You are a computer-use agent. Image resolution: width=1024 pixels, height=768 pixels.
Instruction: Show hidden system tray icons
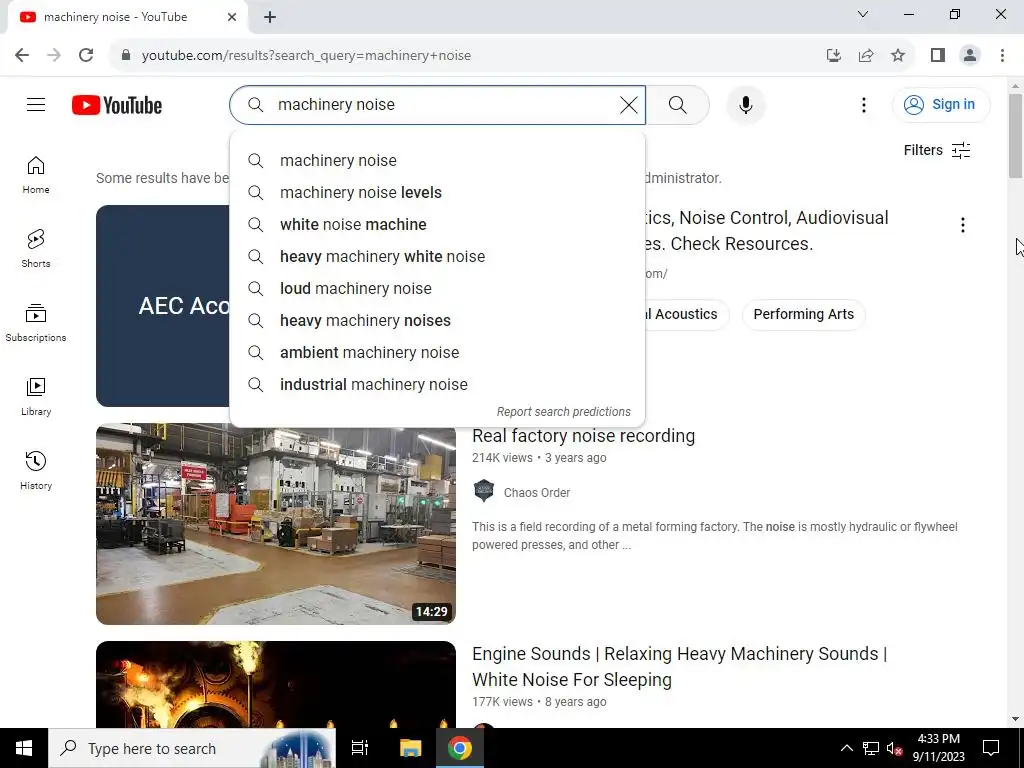tap(846, 748)
